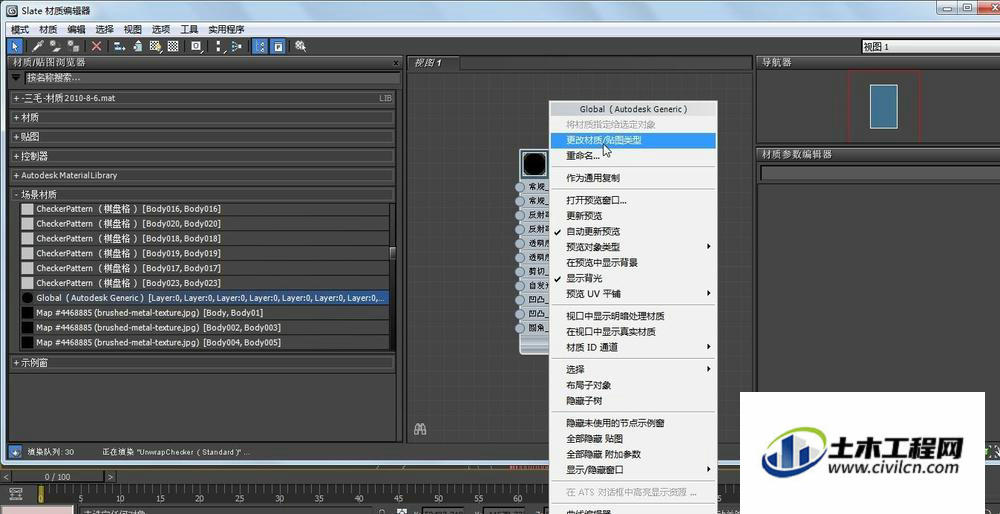
Task: Toggle the Parameter Editor panel icon
Action: 278,46
